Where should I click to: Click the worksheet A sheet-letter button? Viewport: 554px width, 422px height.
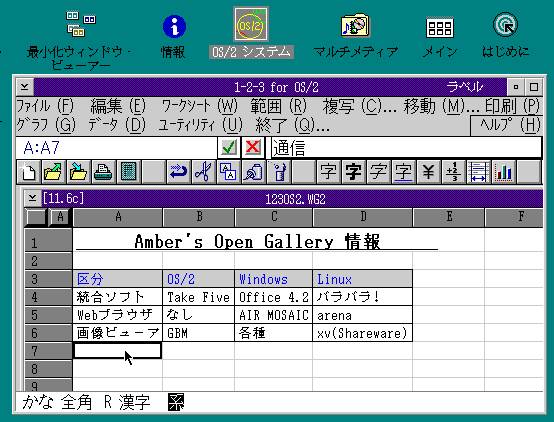(60, 217)
